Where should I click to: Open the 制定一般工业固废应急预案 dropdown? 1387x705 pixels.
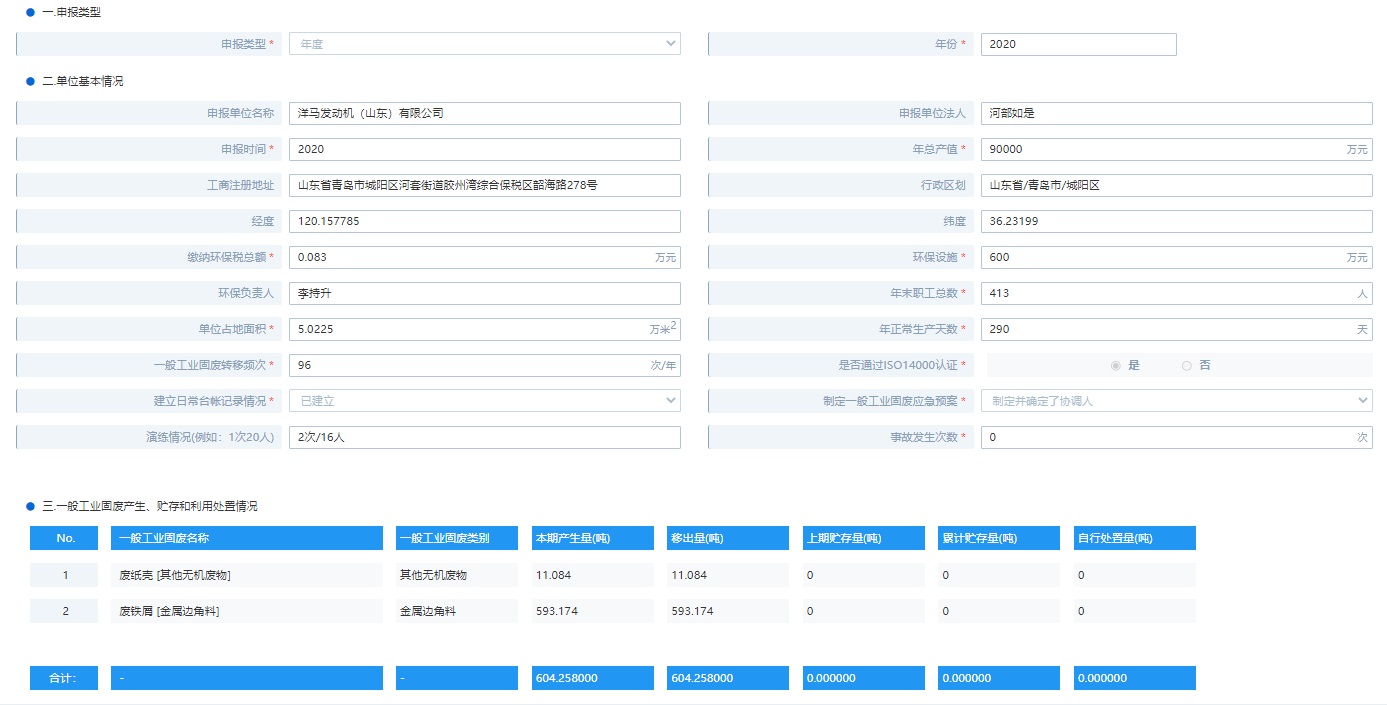[1176, 401]
